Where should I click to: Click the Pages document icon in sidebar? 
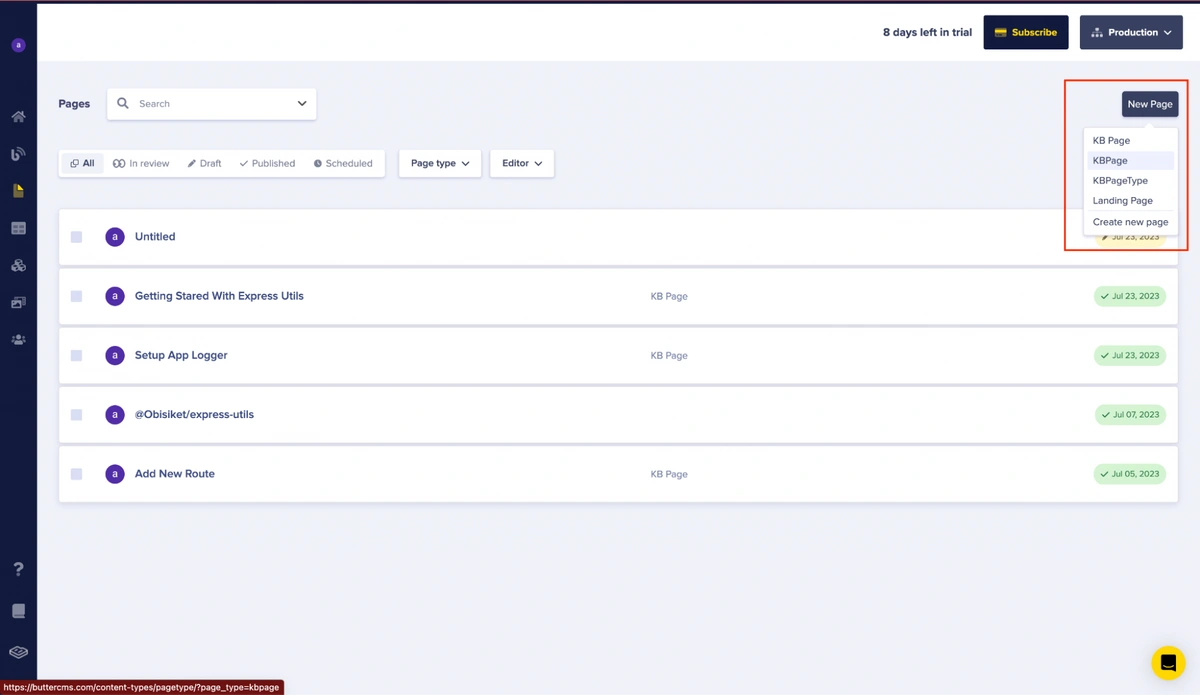(18, 191)
